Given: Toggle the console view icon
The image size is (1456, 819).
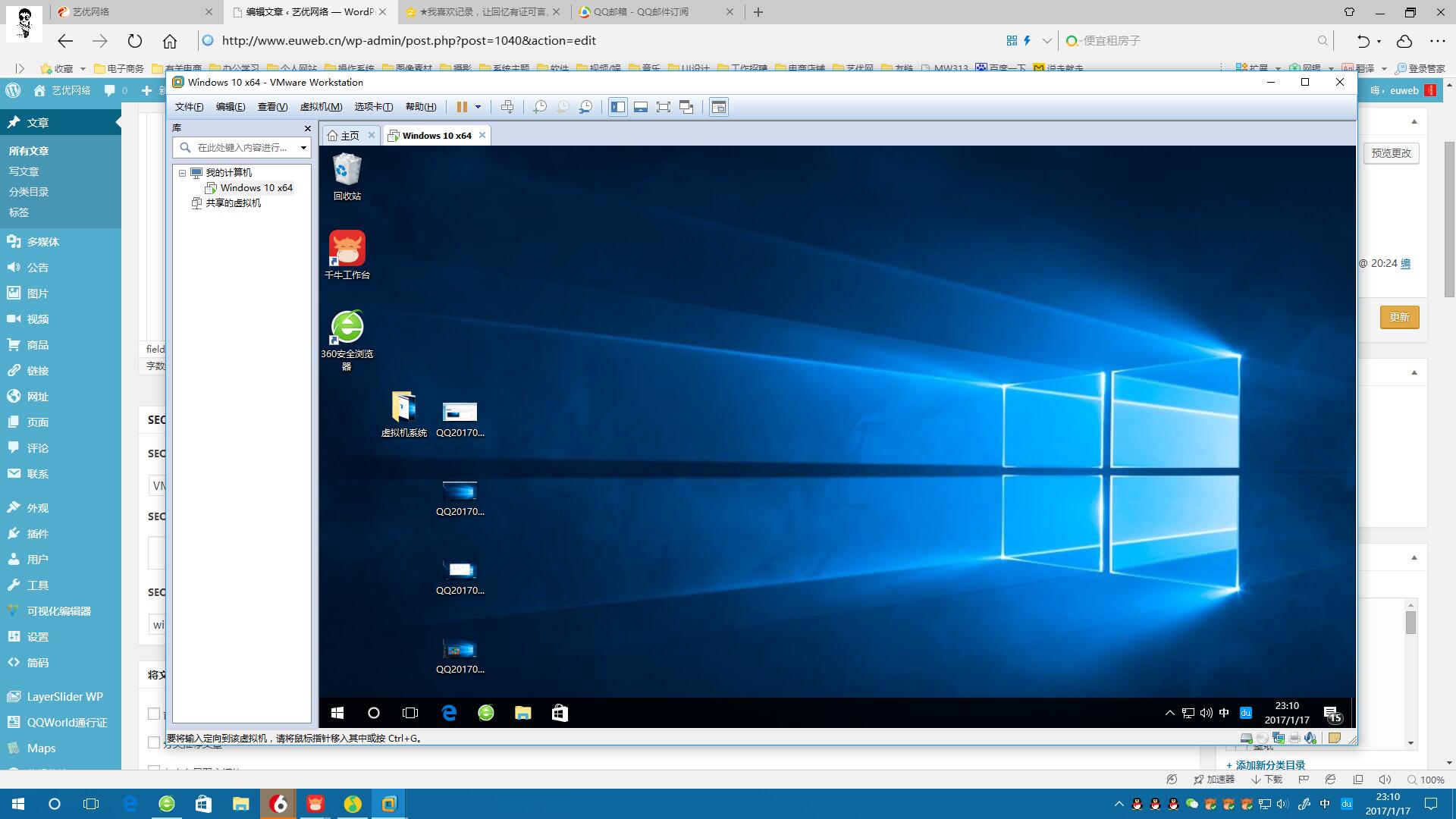Looking at the screenshot, I should point(718,107).
